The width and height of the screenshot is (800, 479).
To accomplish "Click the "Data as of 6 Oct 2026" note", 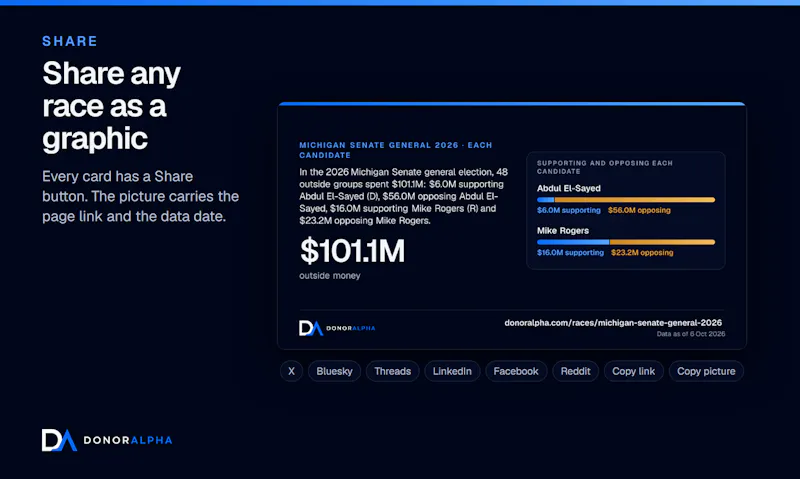I will point(690,334).
